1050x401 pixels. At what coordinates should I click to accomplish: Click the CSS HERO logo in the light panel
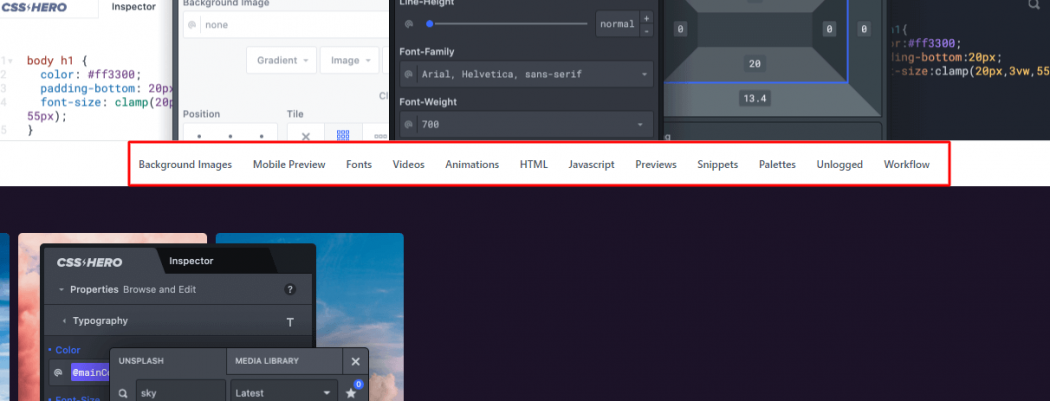tap(34, 7)
